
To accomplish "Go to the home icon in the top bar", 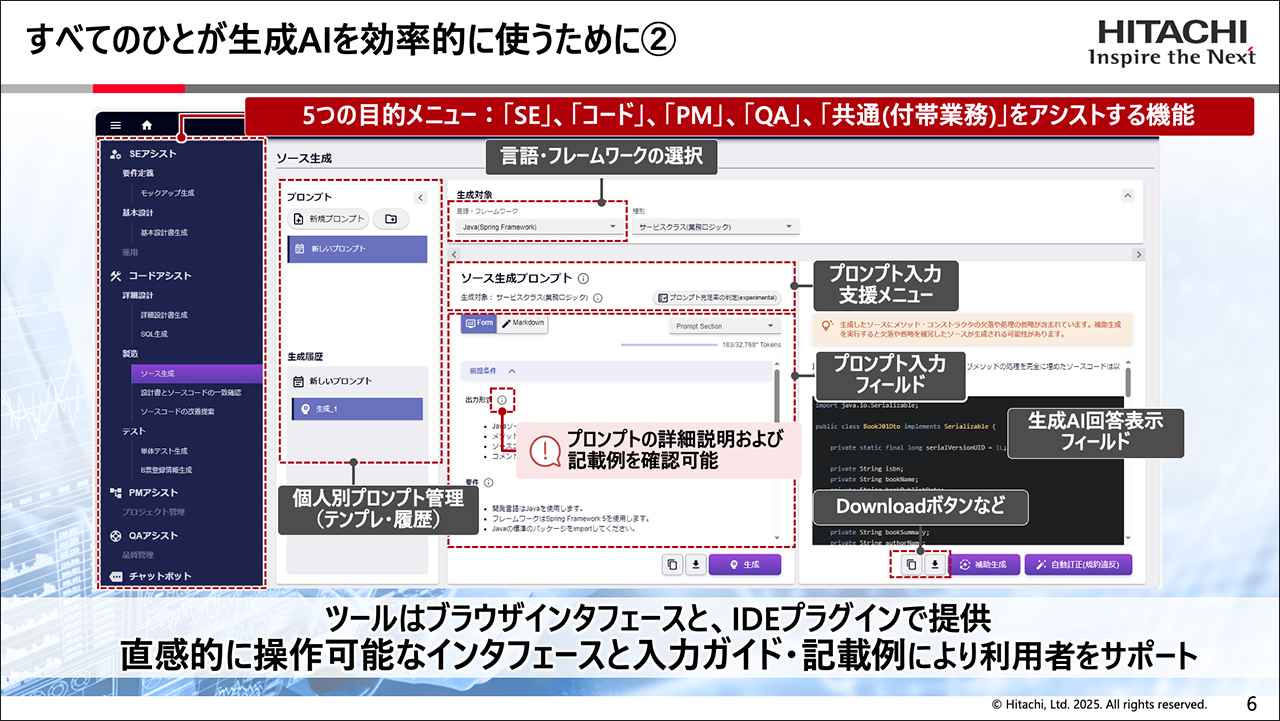I will [147, 125].
